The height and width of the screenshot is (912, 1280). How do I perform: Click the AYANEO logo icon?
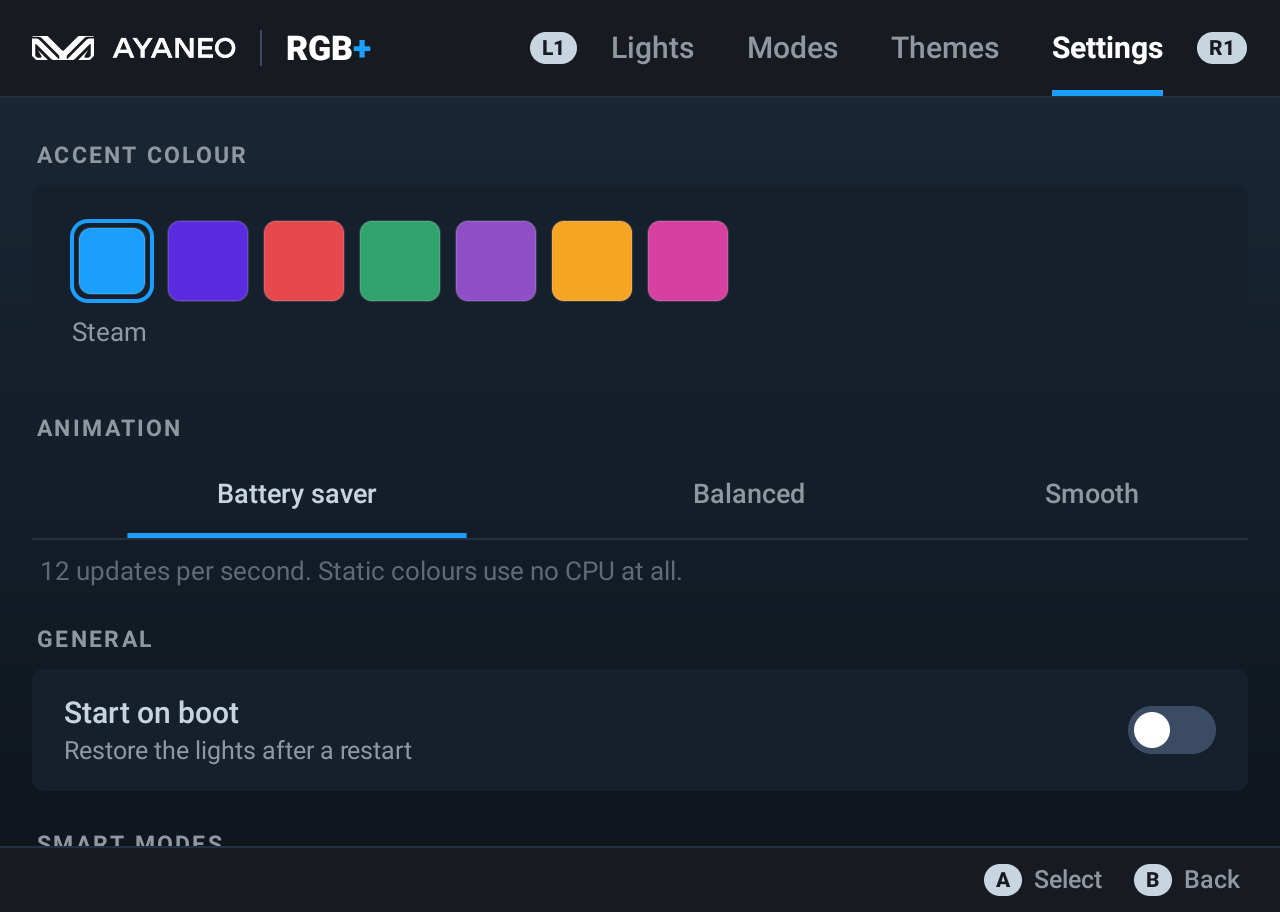[x=63, y=48]
